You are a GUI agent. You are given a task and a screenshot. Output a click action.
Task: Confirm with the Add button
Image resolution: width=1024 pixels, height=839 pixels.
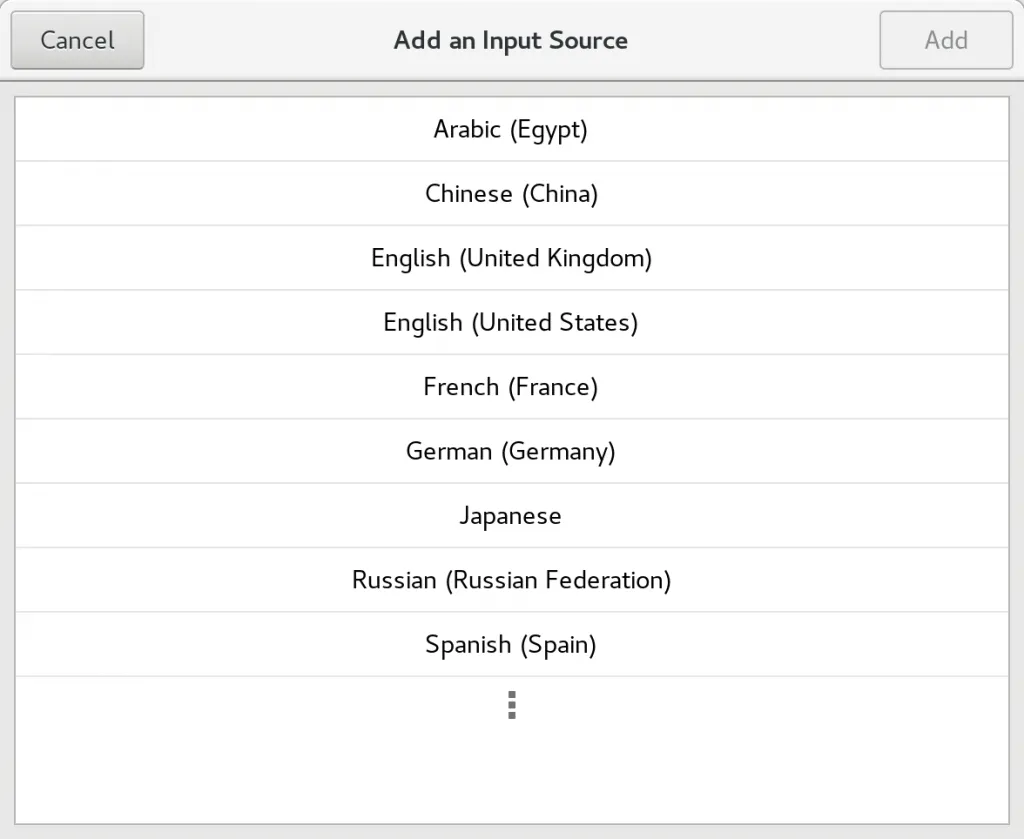945,40
